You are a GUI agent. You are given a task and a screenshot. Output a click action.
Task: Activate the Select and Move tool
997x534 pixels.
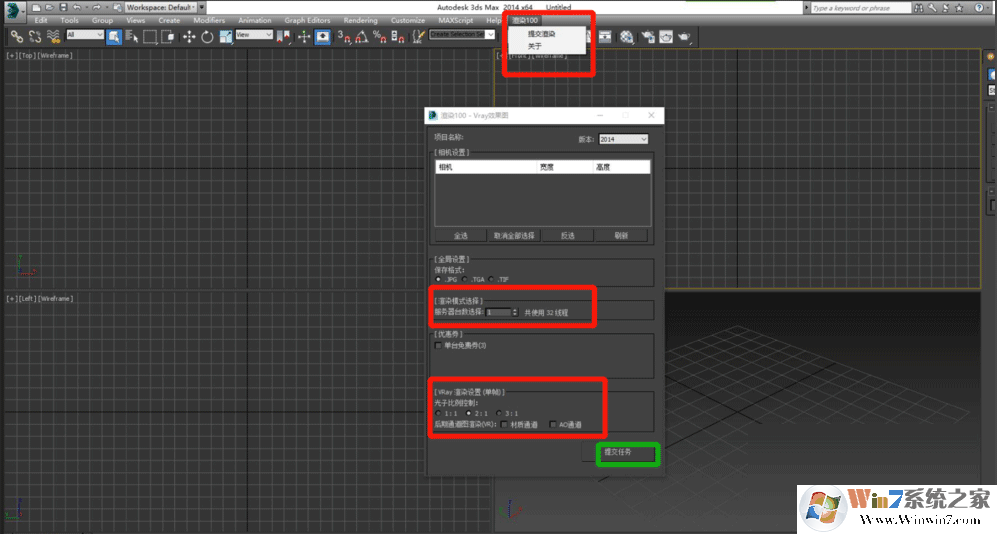click(x=189, y=37)
